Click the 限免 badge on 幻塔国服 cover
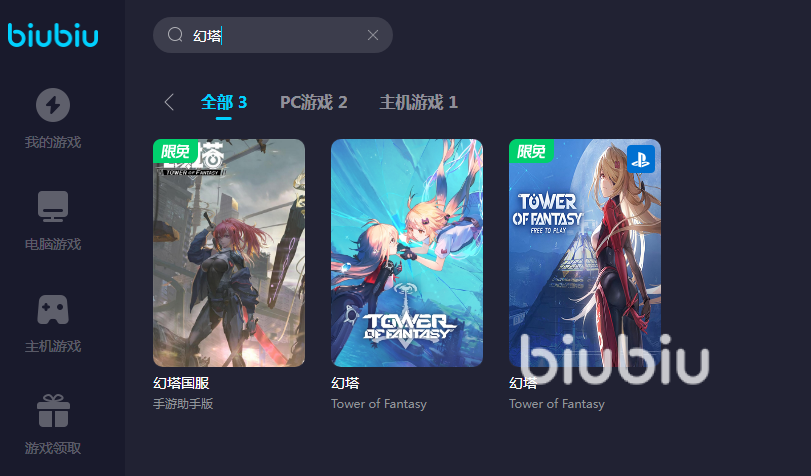 pyautogui.click(x=175, y=151)
